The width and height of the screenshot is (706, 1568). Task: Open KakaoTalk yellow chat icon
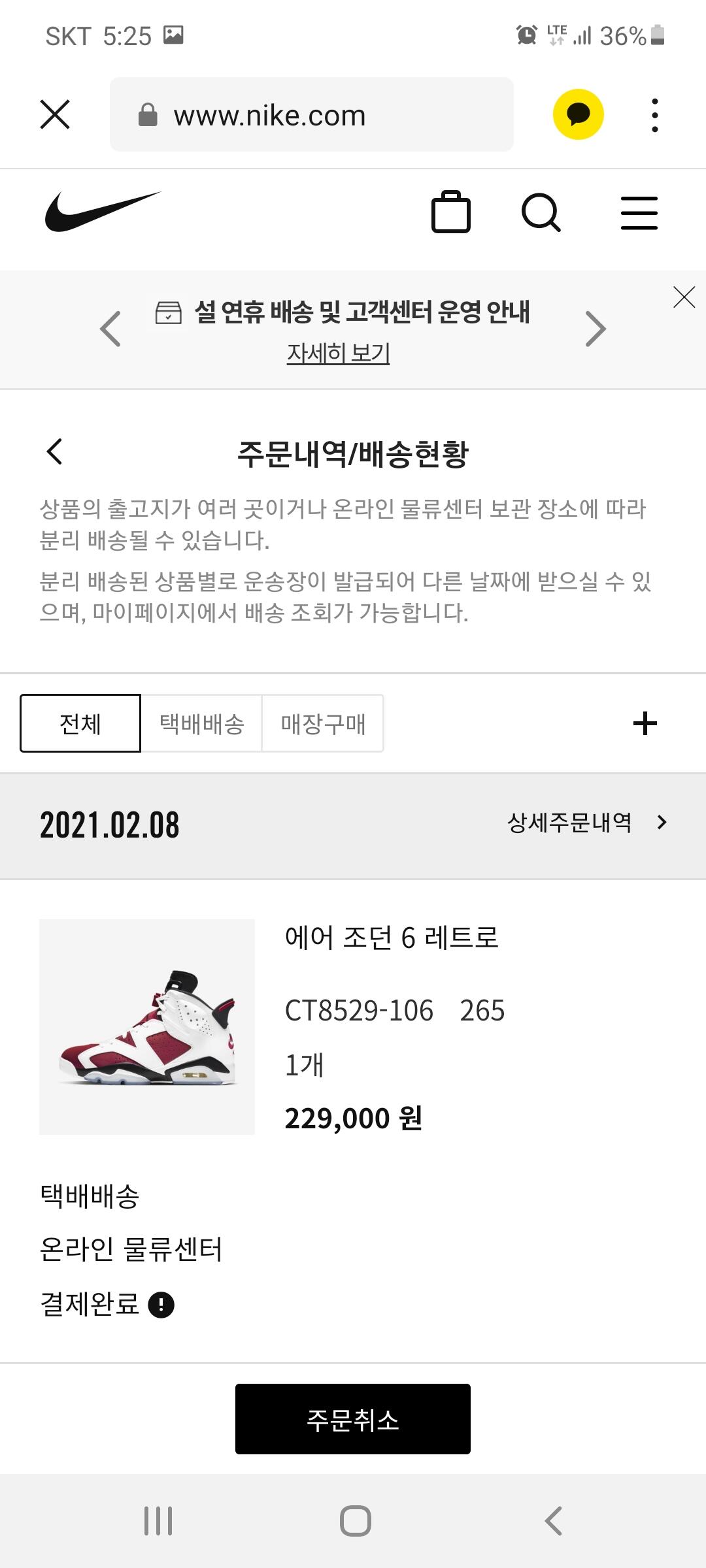tap(578, 114)
